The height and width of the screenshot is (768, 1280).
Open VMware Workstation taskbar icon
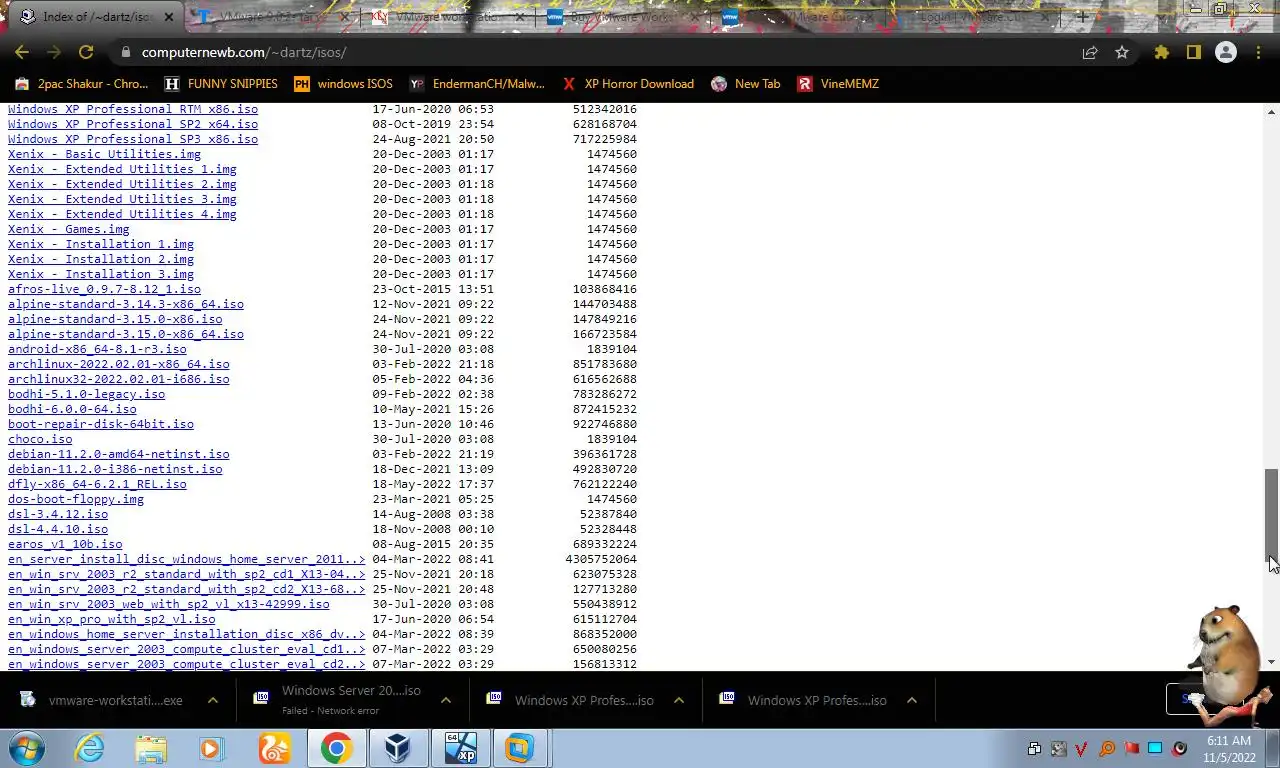click(x=520, y=748)
